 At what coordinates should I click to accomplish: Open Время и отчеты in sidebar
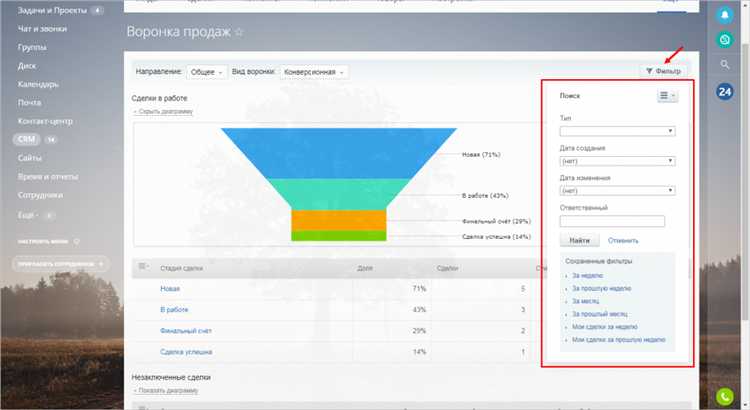click(x=48, y=177)
